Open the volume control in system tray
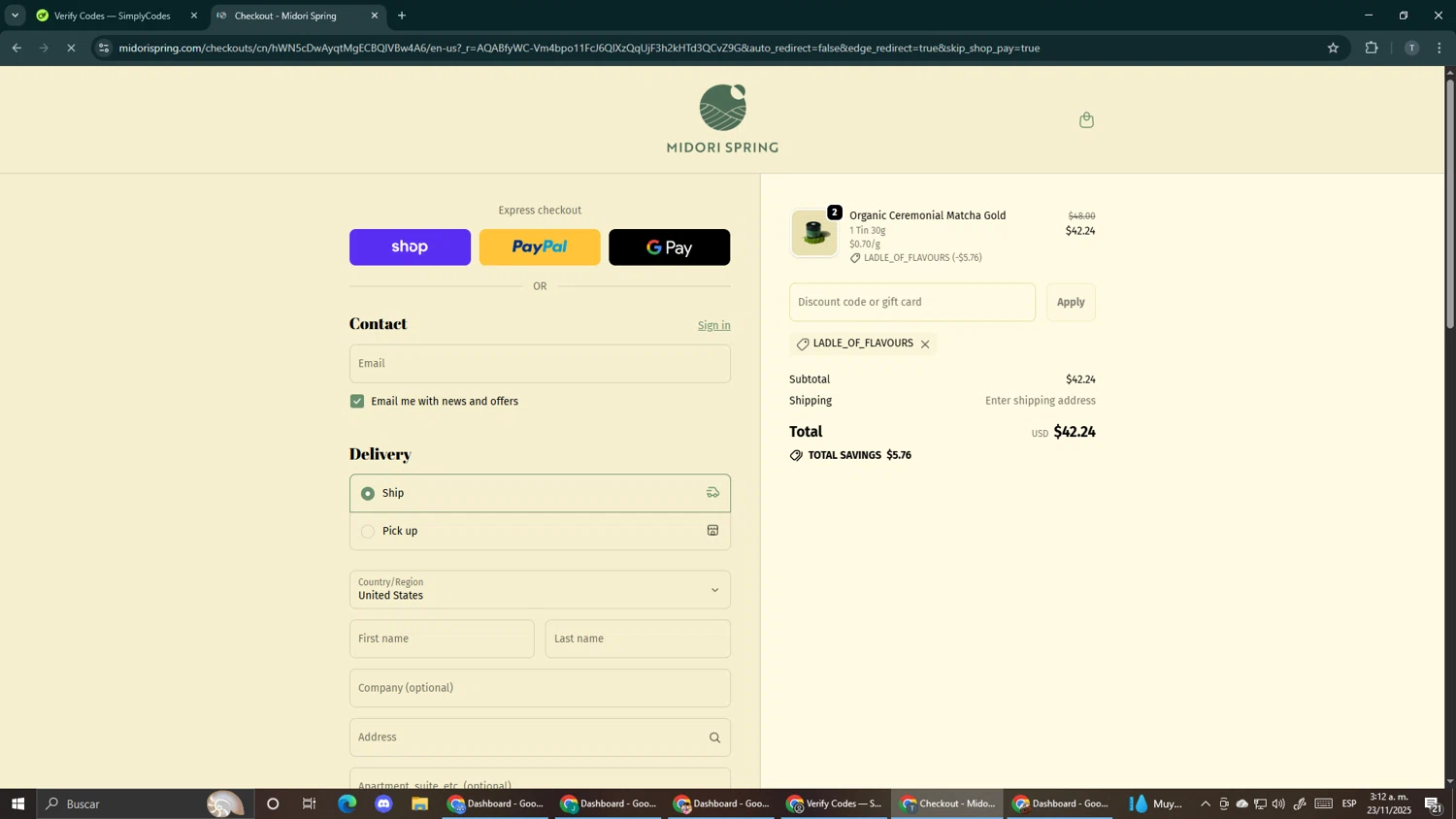 1278,804
